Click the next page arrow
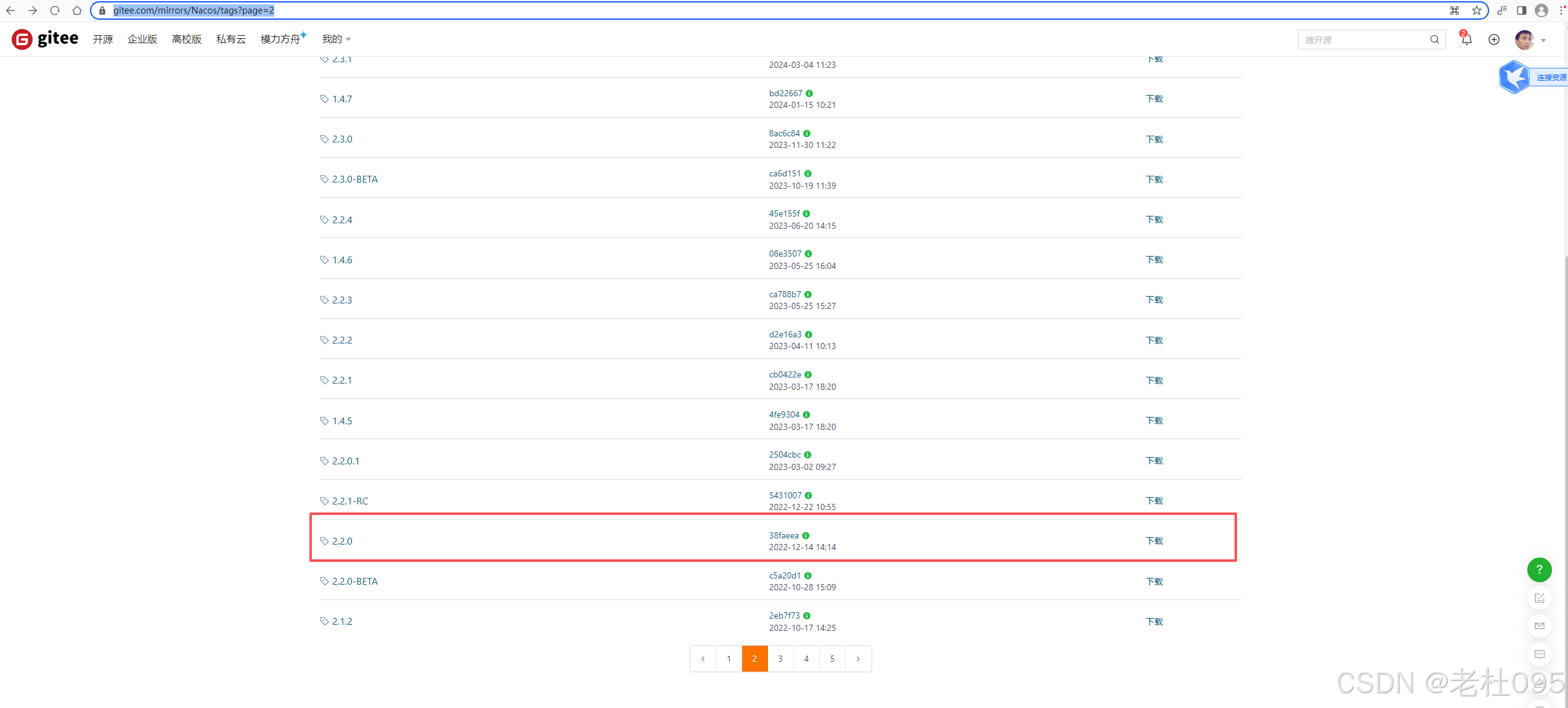1568x708 pixels. 858,659
